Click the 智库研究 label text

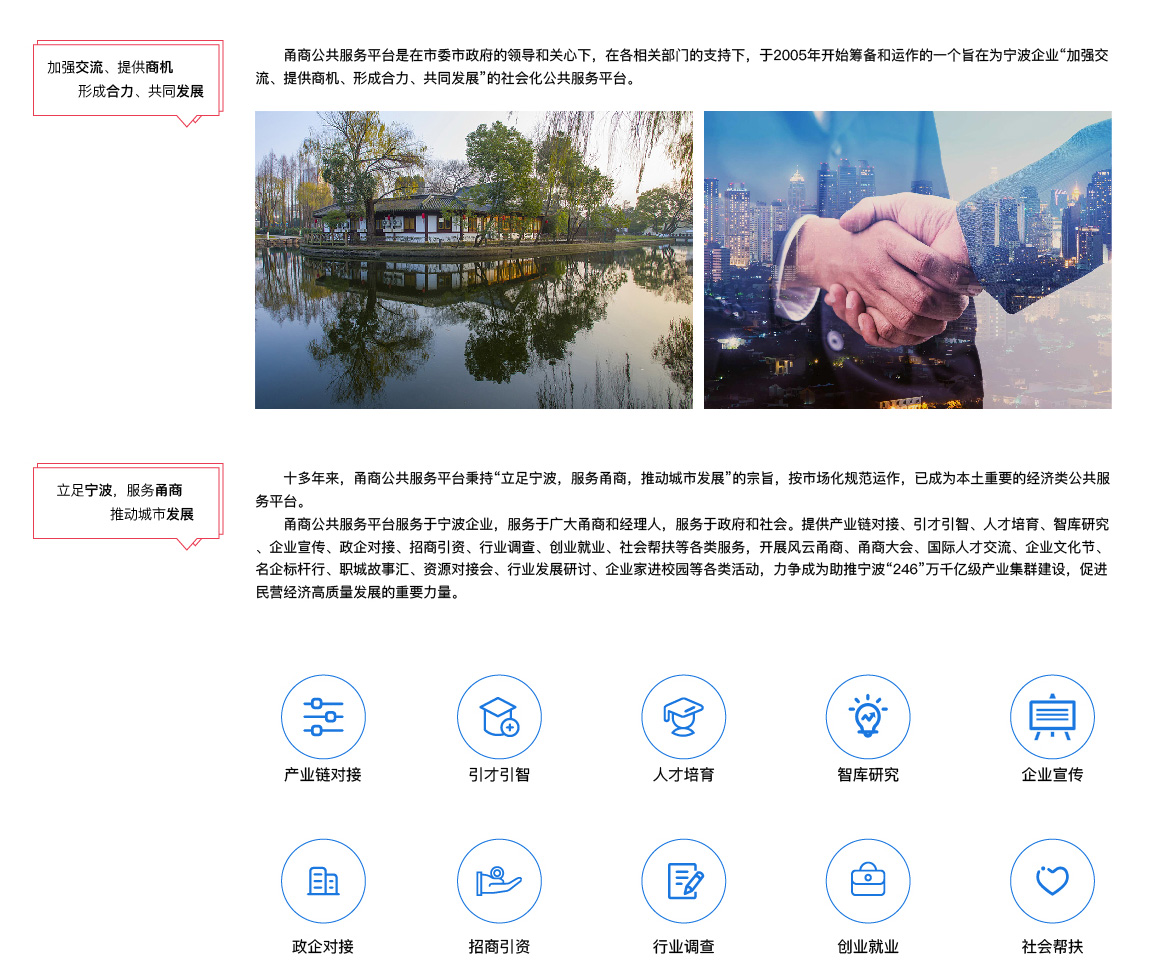[868, 774]
